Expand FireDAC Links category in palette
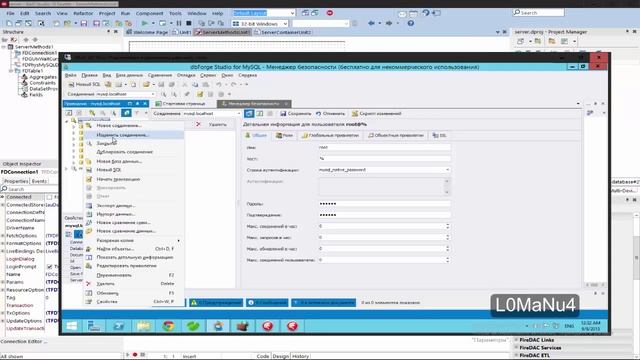 (516, 340)
